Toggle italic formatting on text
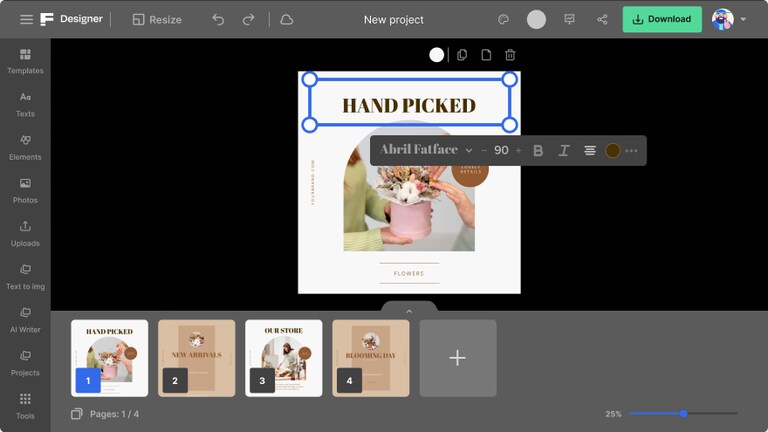768x432 pixels. coord(564,150)
